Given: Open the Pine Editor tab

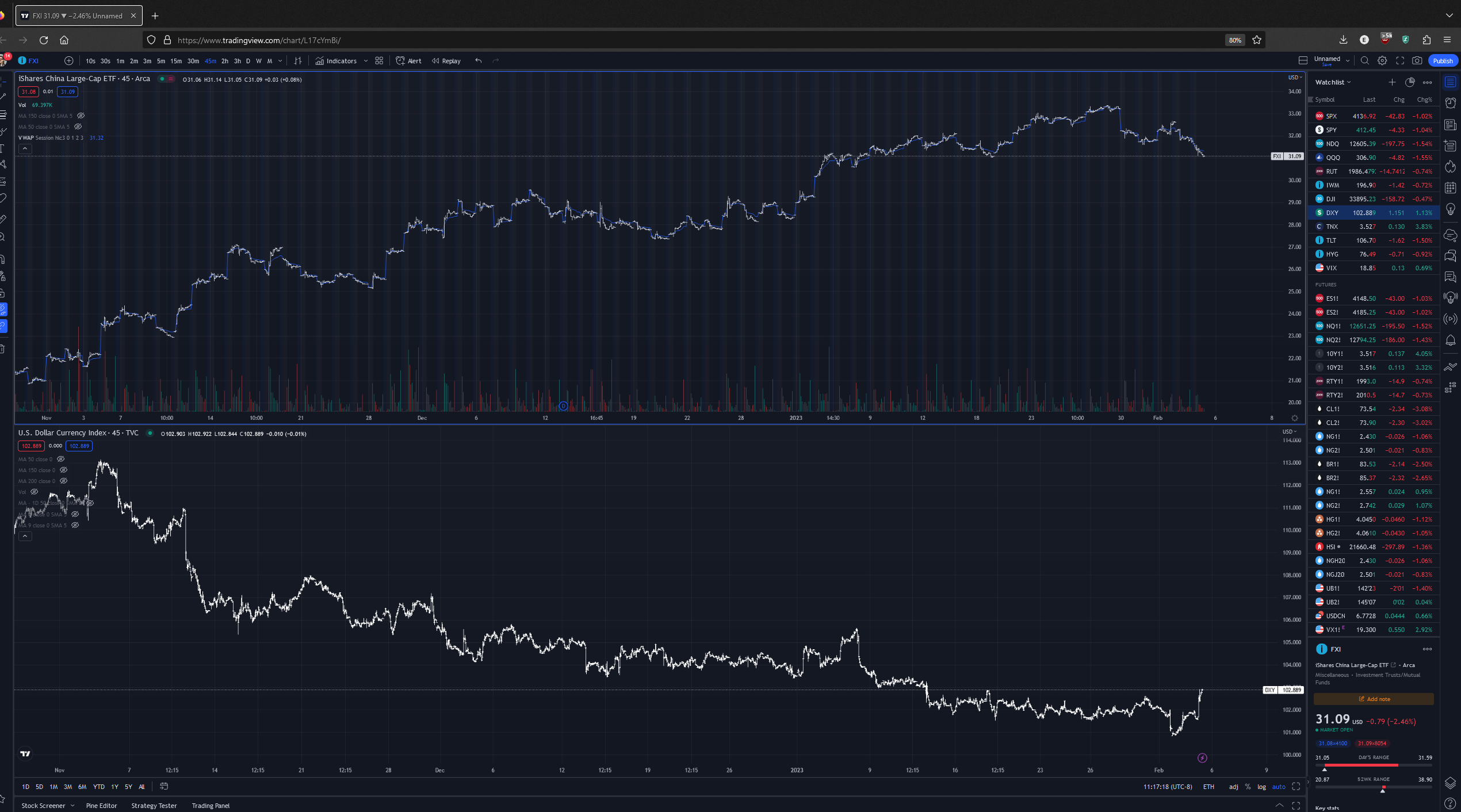Looking at the screenshot, I should [x=101, y=806].
